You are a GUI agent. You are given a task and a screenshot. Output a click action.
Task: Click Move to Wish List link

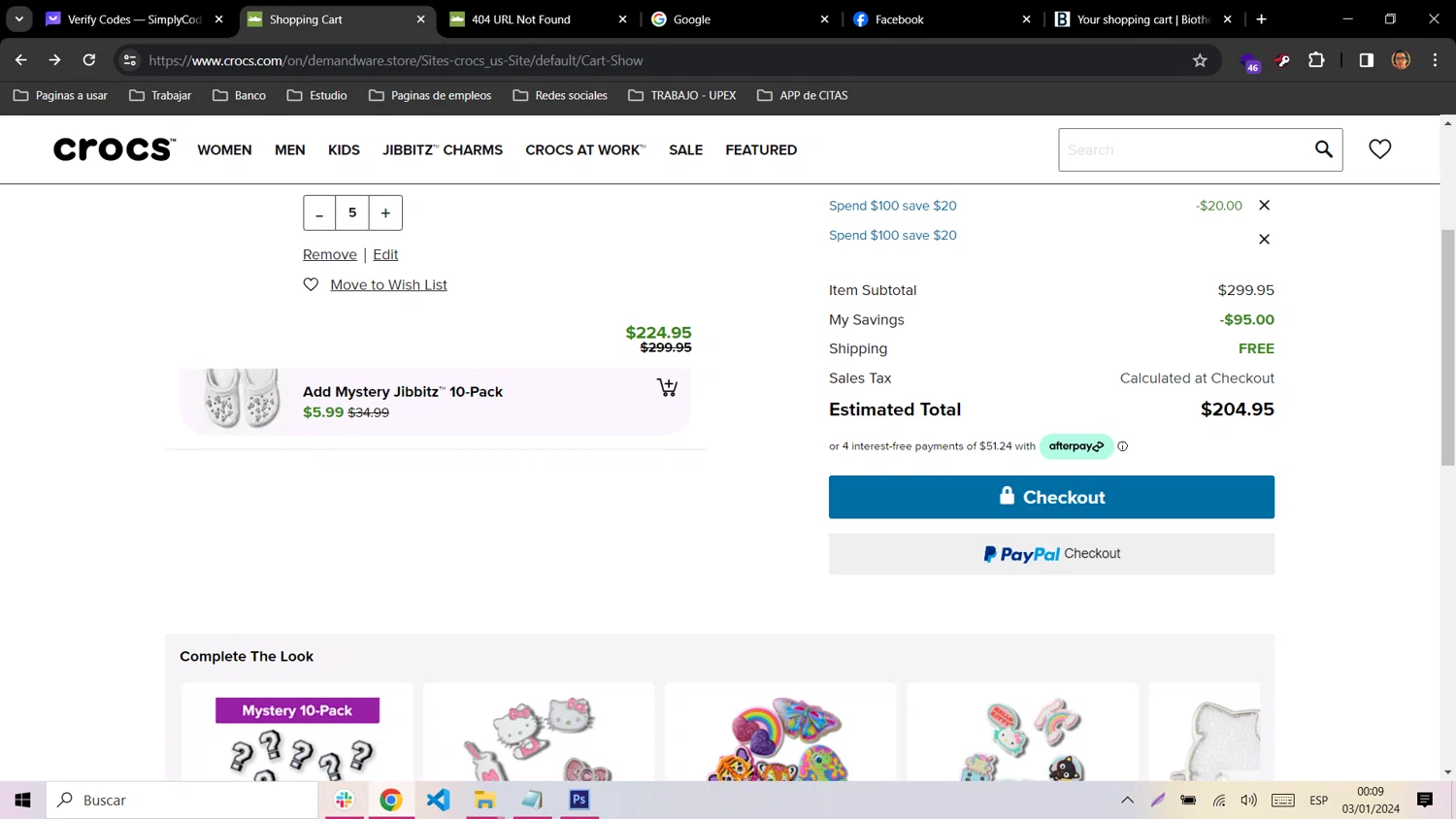click(x=388, y=284)
